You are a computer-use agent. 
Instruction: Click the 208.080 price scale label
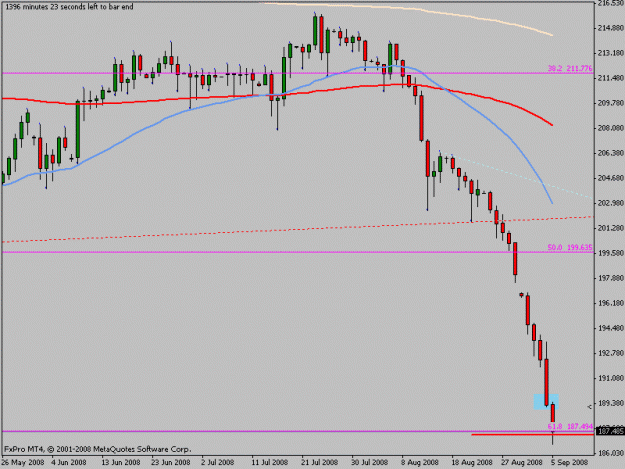(611, 128)
